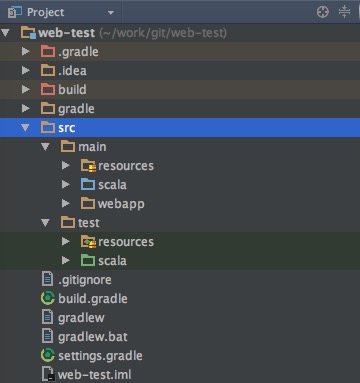Viewport: 360px width, 383px height.
Task: Click main resources folder icon
Action: [x=88, y=166]
